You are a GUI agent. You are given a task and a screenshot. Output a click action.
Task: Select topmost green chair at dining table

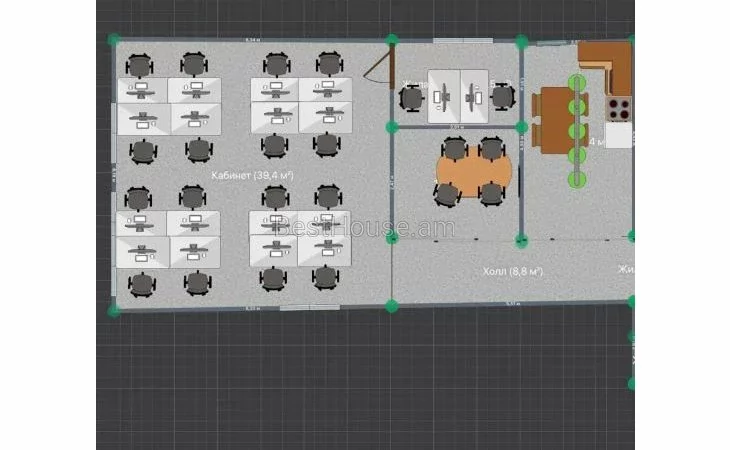[577, 82]
